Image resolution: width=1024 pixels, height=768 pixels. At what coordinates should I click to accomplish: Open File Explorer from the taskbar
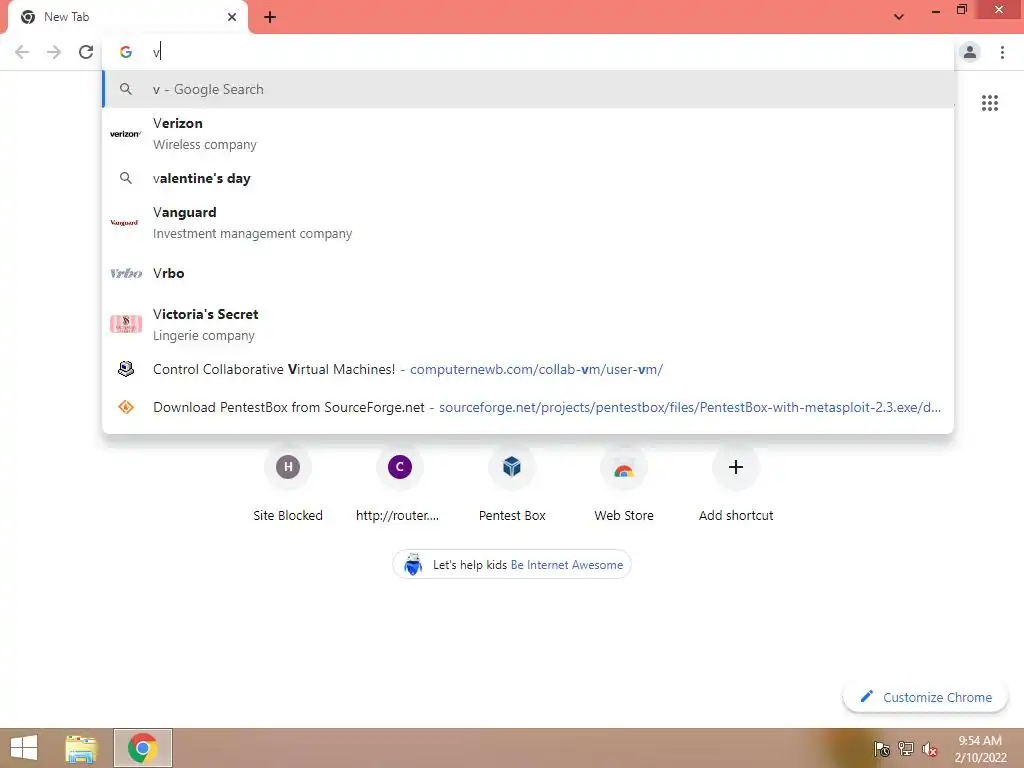coord(81,748)
